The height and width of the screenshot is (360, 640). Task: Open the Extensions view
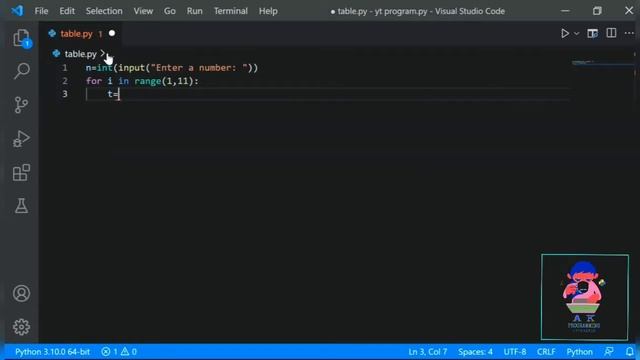(x=21, y=172)
